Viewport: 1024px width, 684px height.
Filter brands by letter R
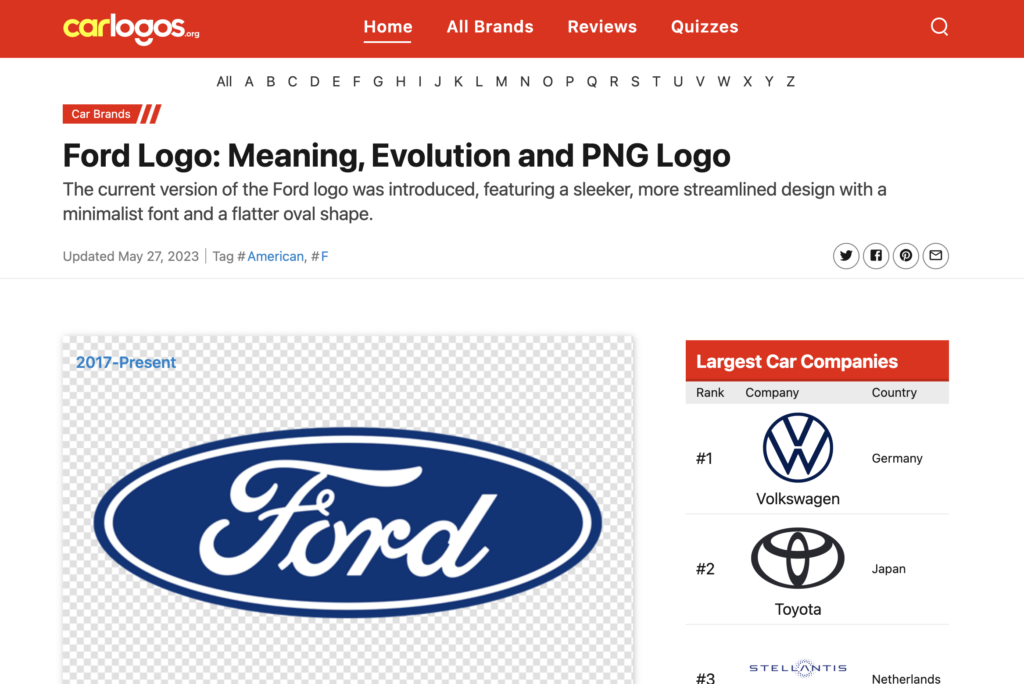614,82
